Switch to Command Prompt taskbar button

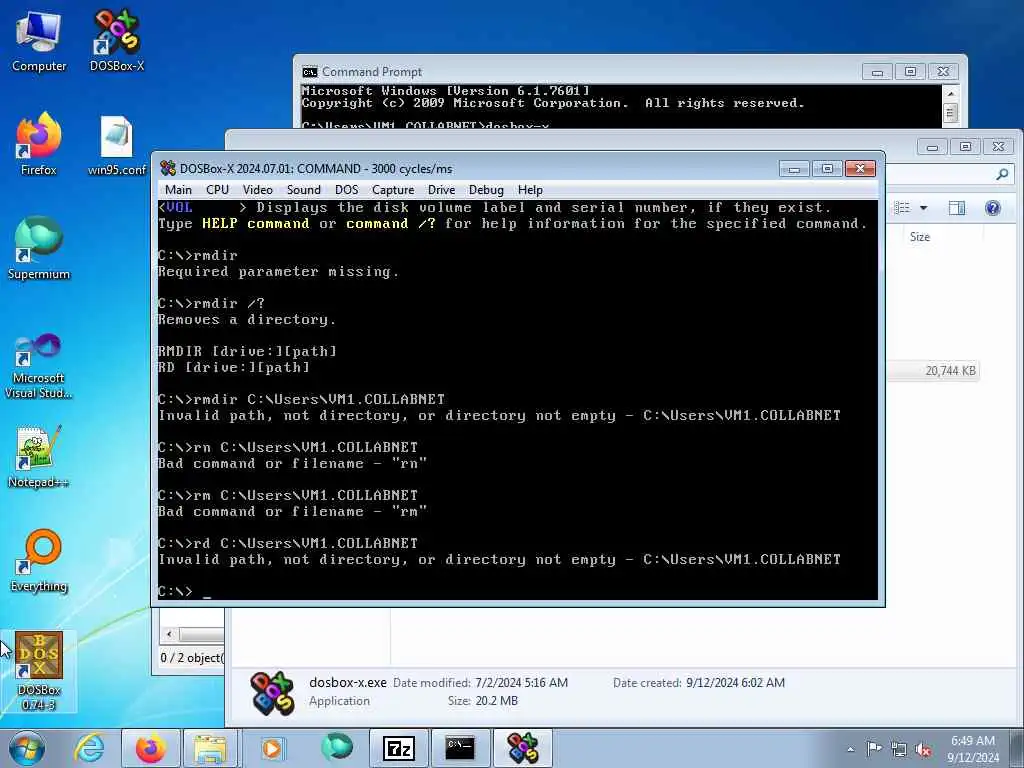tap(460, 748)
